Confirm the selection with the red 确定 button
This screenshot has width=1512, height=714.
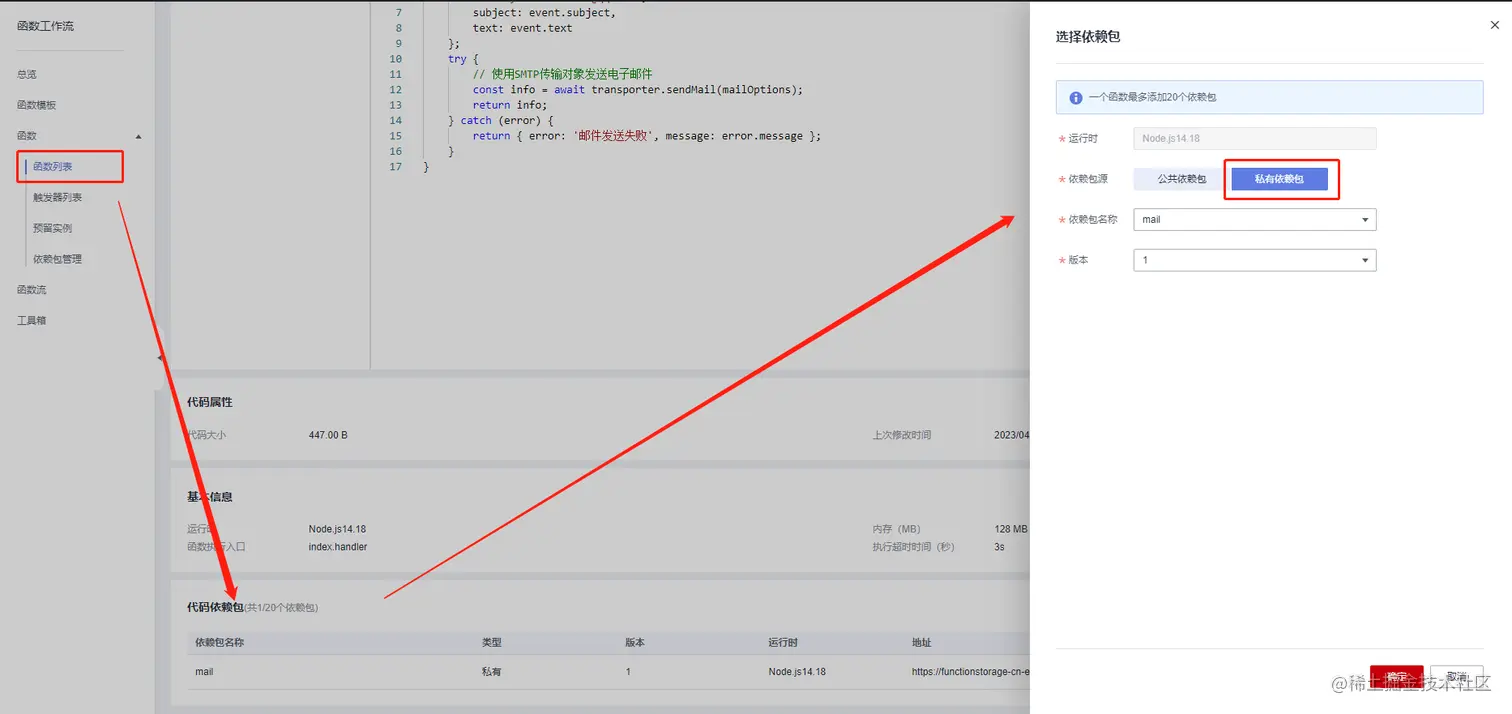pyautogui.click(x=1396, y=677)
